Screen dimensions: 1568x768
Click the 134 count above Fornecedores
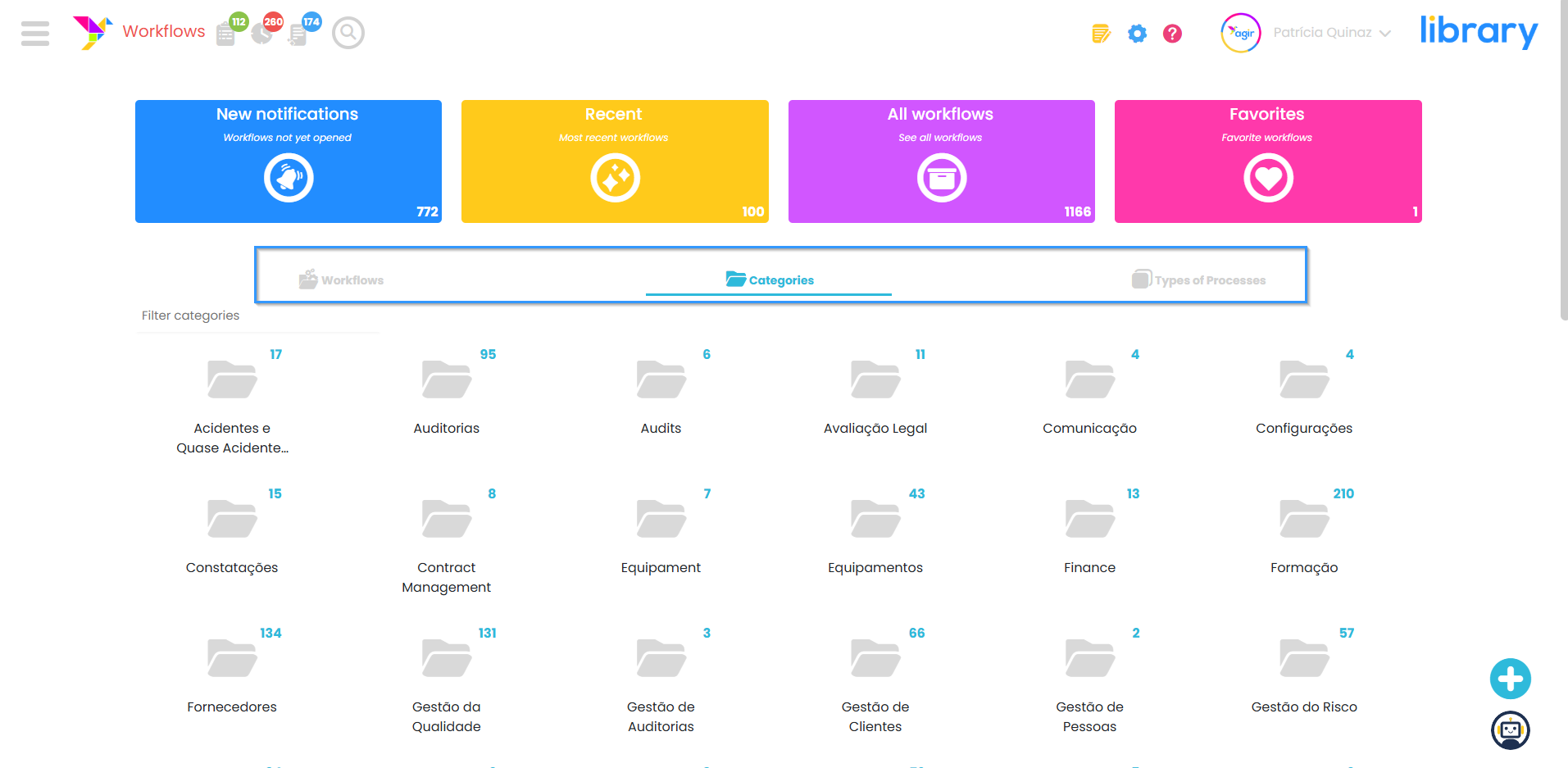tap(270, 633)
